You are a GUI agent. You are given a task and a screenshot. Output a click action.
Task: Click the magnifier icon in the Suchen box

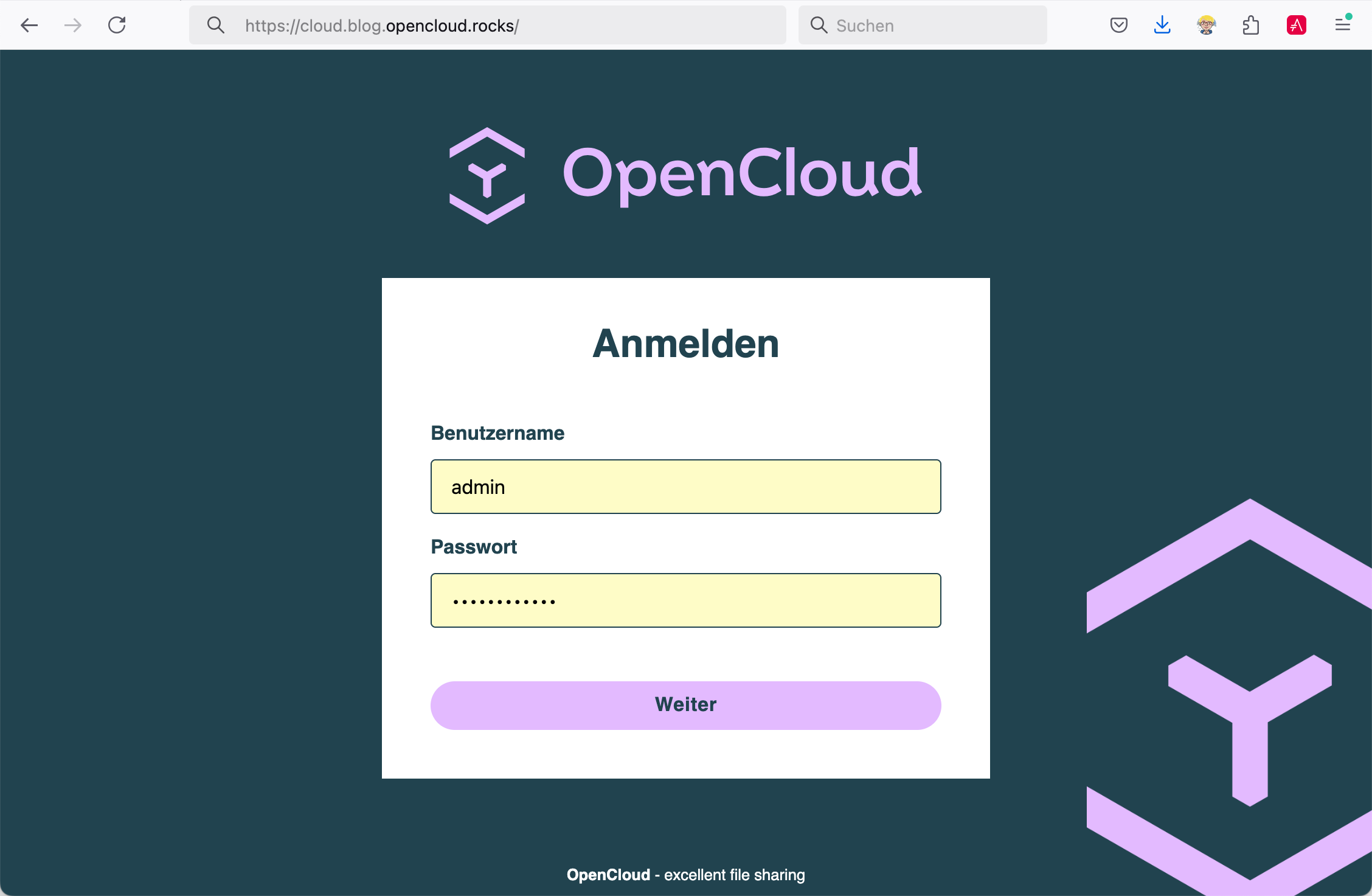(819, 25)
